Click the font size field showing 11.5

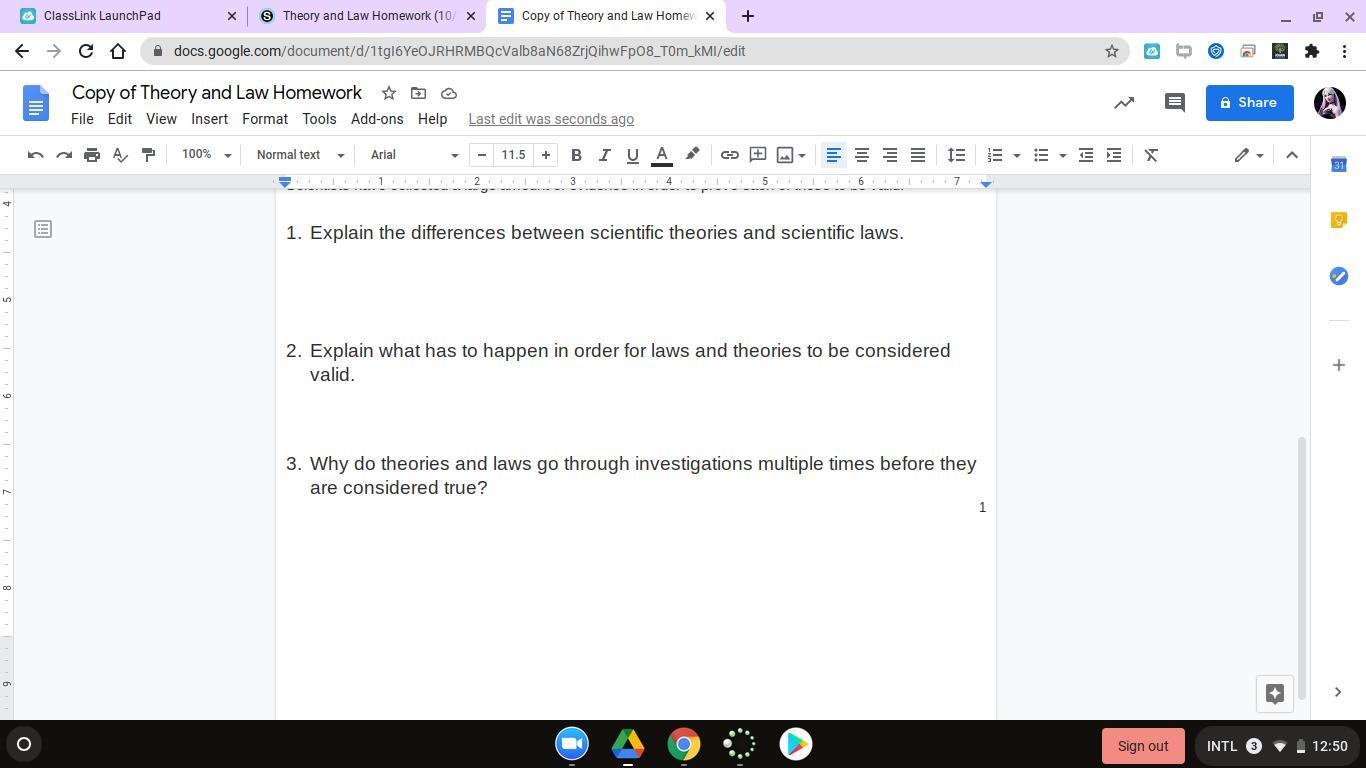coord(513,155)
